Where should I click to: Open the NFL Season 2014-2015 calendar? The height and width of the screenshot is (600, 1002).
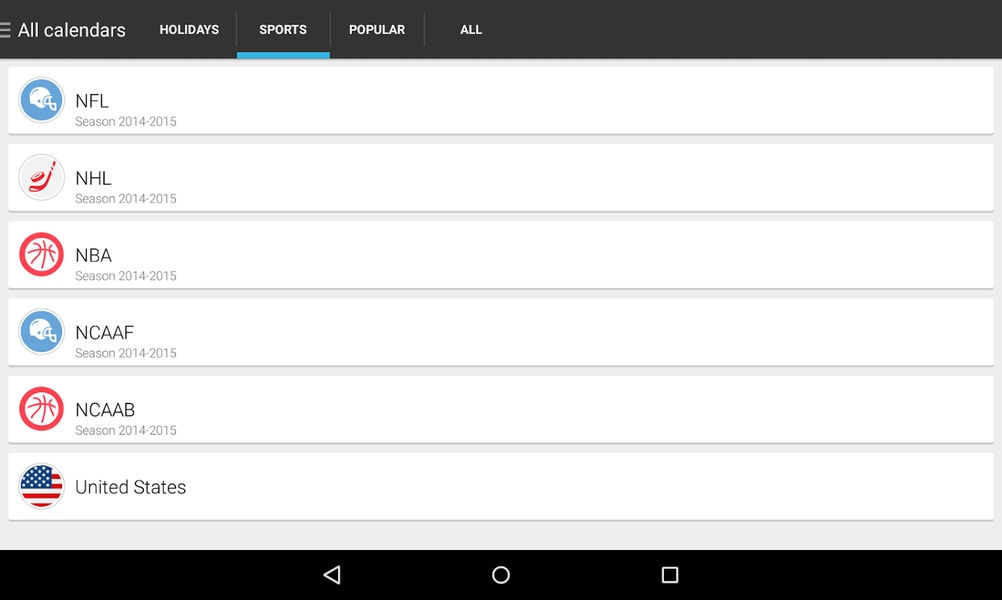(x=501, y=100)
